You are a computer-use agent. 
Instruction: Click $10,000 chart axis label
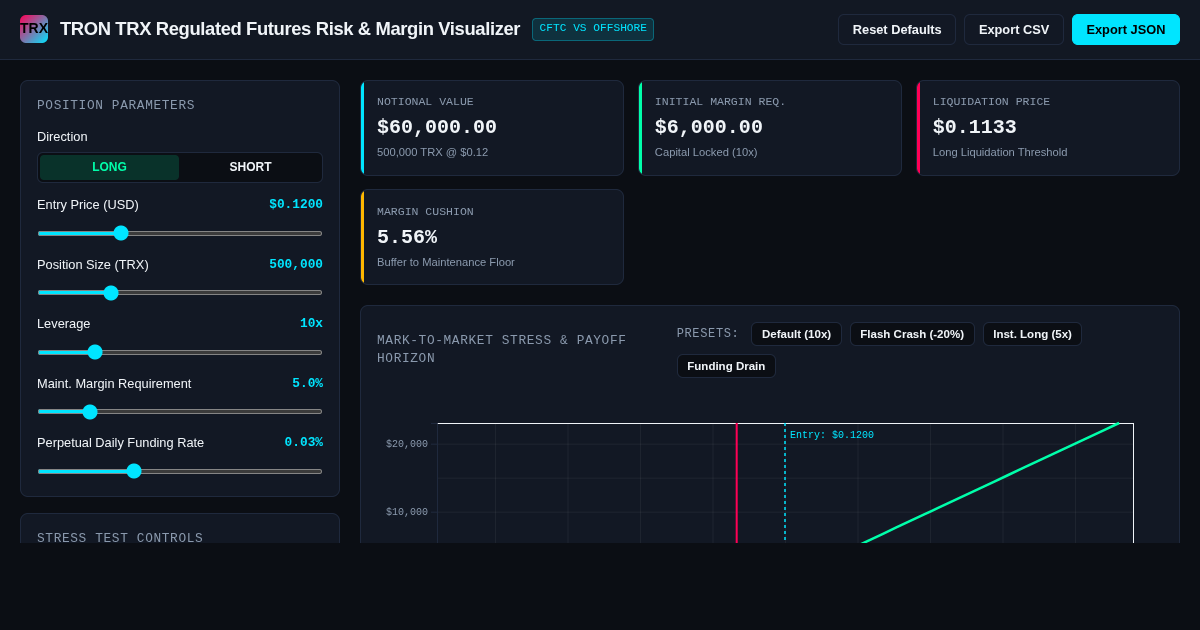tap(407, 512)
